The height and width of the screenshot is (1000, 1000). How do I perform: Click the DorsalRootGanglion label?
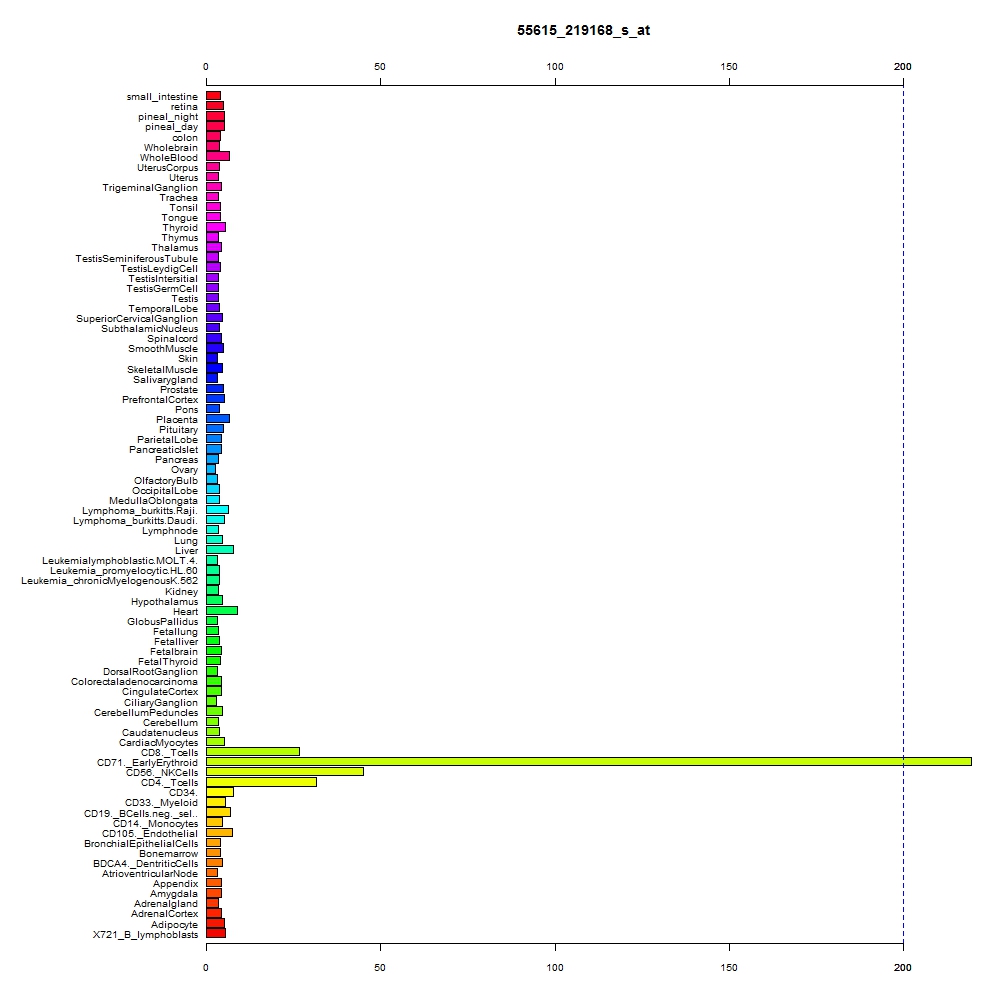pos(151,672)
